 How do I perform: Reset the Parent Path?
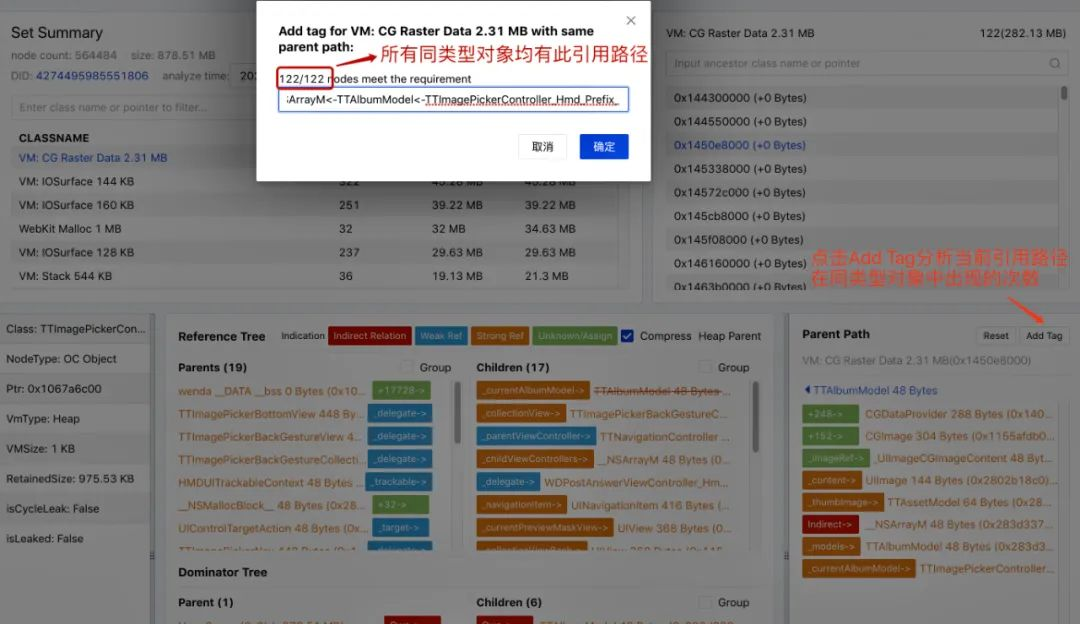click(995, 335)
